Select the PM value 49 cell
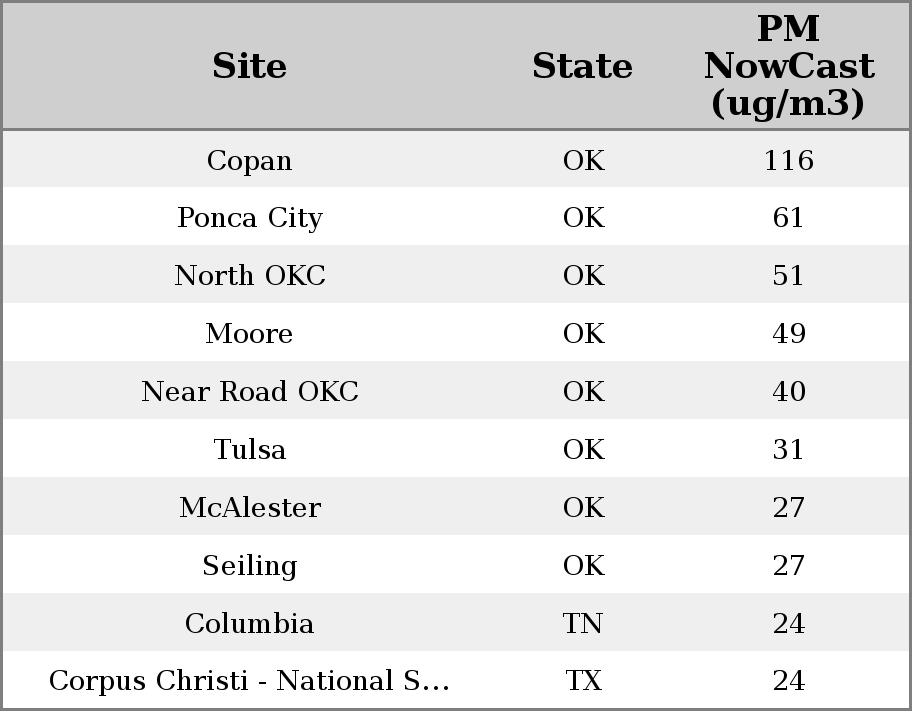912x711 pixels. (788, 334)
